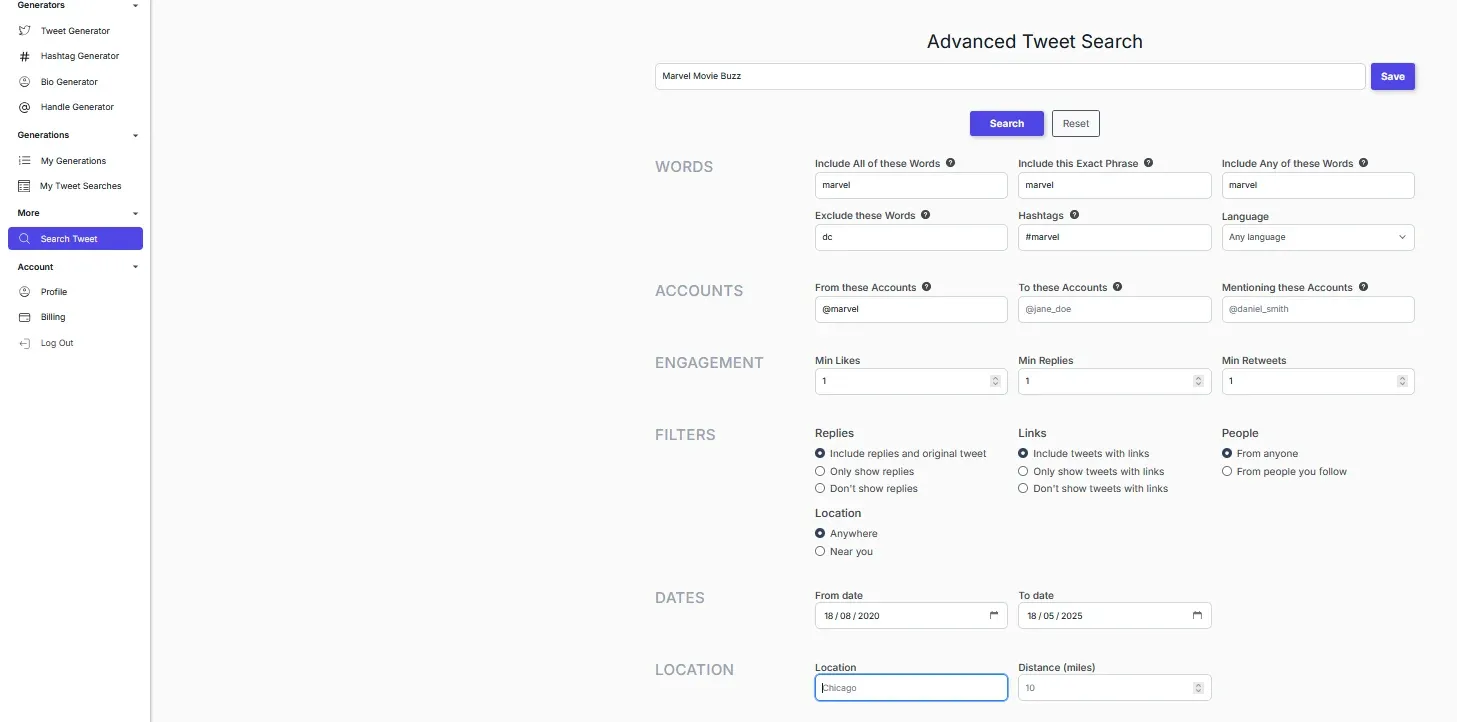Viewport: 1457px width, 722px height.
Task: Select Only show tweets with links option
Action: click(1023, 471)
